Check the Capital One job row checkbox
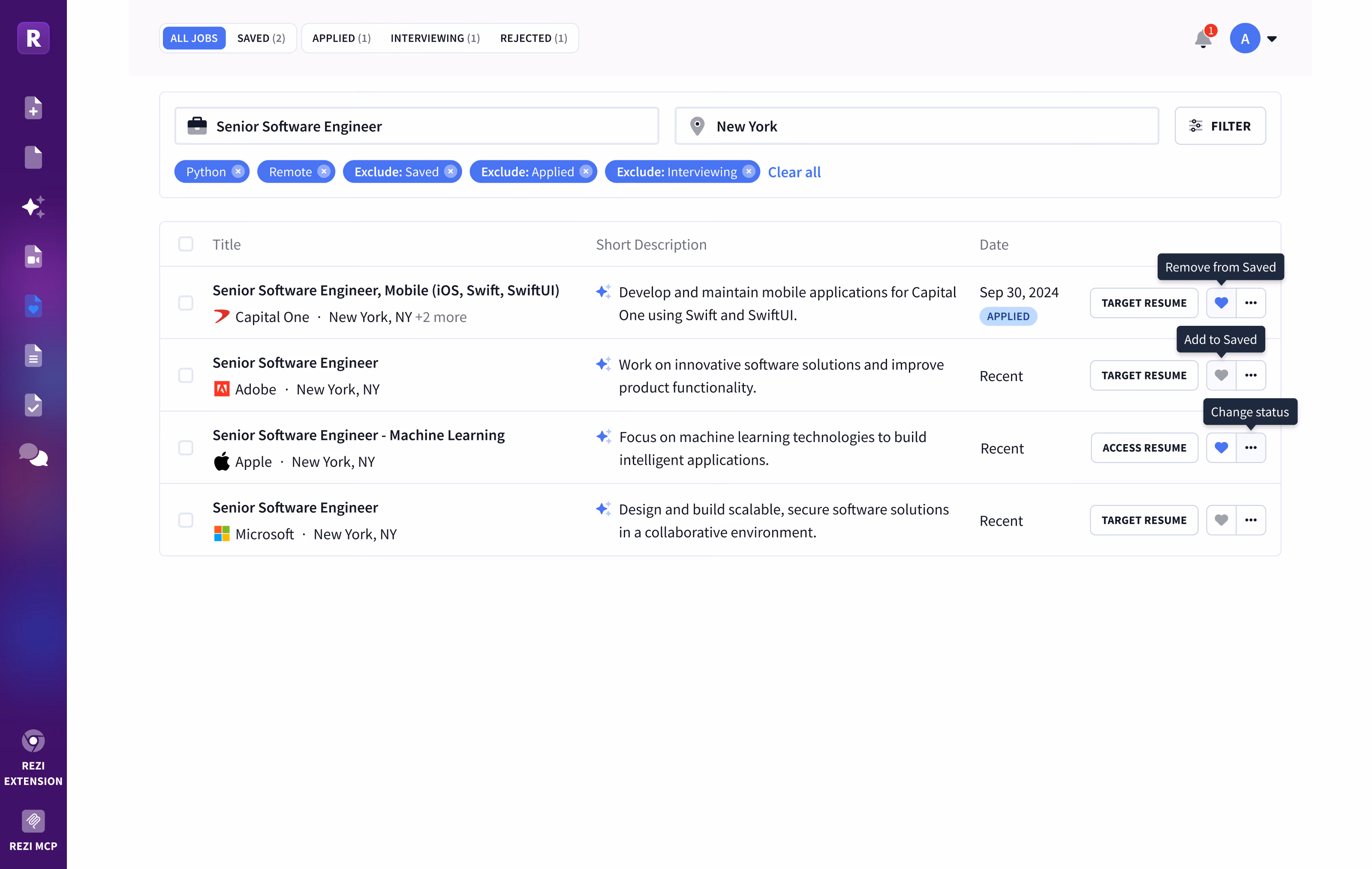The height and width of the screenshot is (869, 1372). click(x=186, y=303)
